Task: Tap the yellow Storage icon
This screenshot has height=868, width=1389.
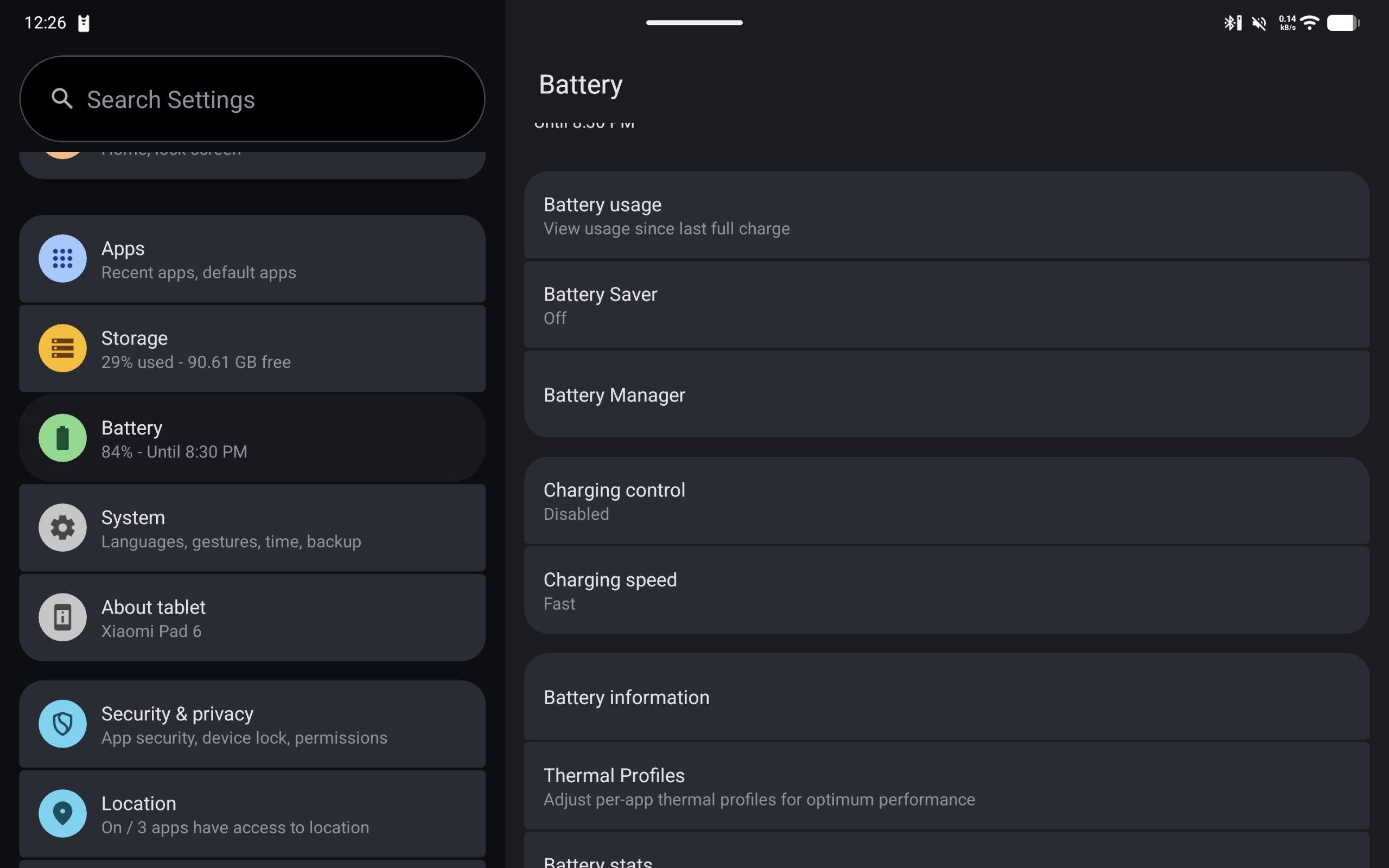Action: pyautogui.click(x=62, y=348)
